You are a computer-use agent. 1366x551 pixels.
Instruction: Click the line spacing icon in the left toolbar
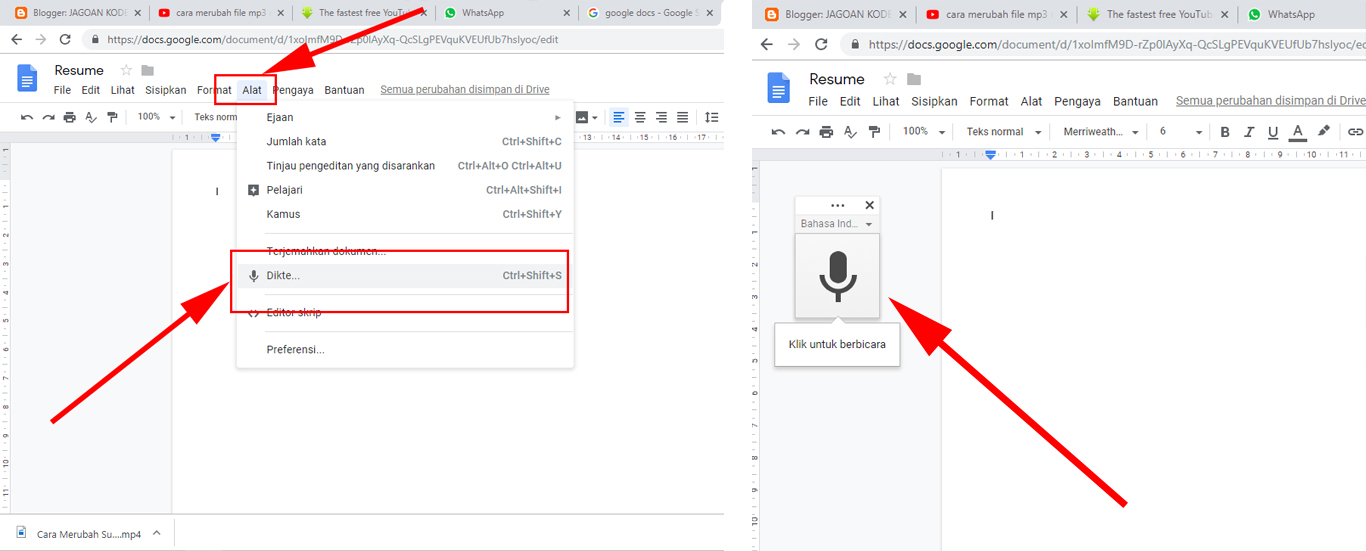coord(712,117)
